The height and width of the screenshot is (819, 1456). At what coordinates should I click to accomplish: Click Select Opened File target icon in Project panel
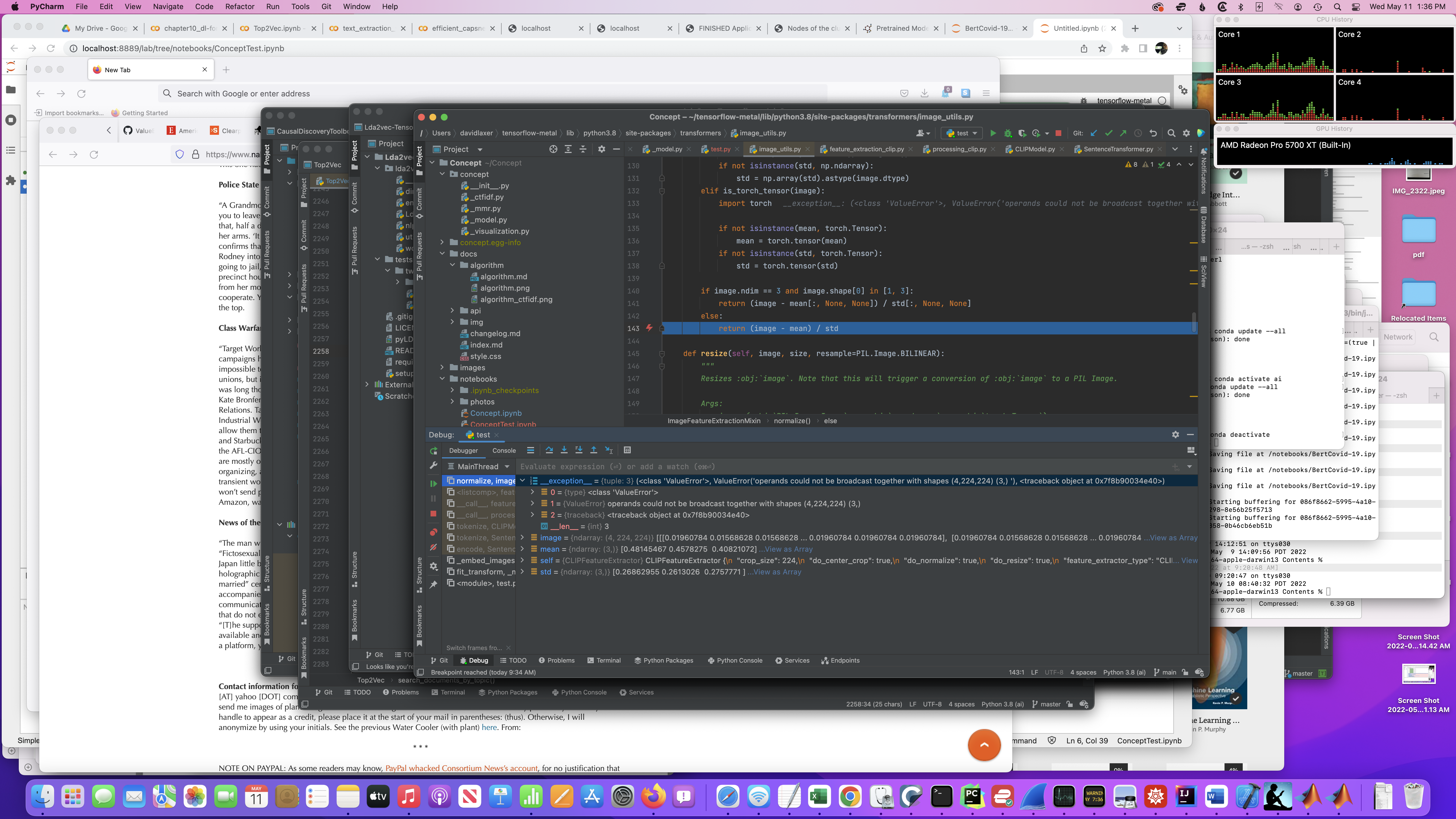(553, 149)
